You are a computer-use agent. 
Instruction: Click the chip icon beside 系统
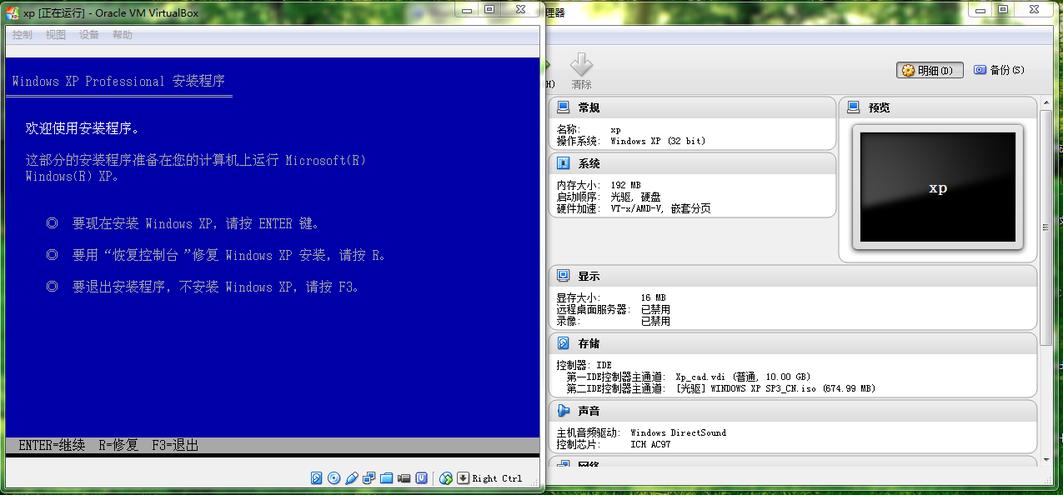[563, 163]
